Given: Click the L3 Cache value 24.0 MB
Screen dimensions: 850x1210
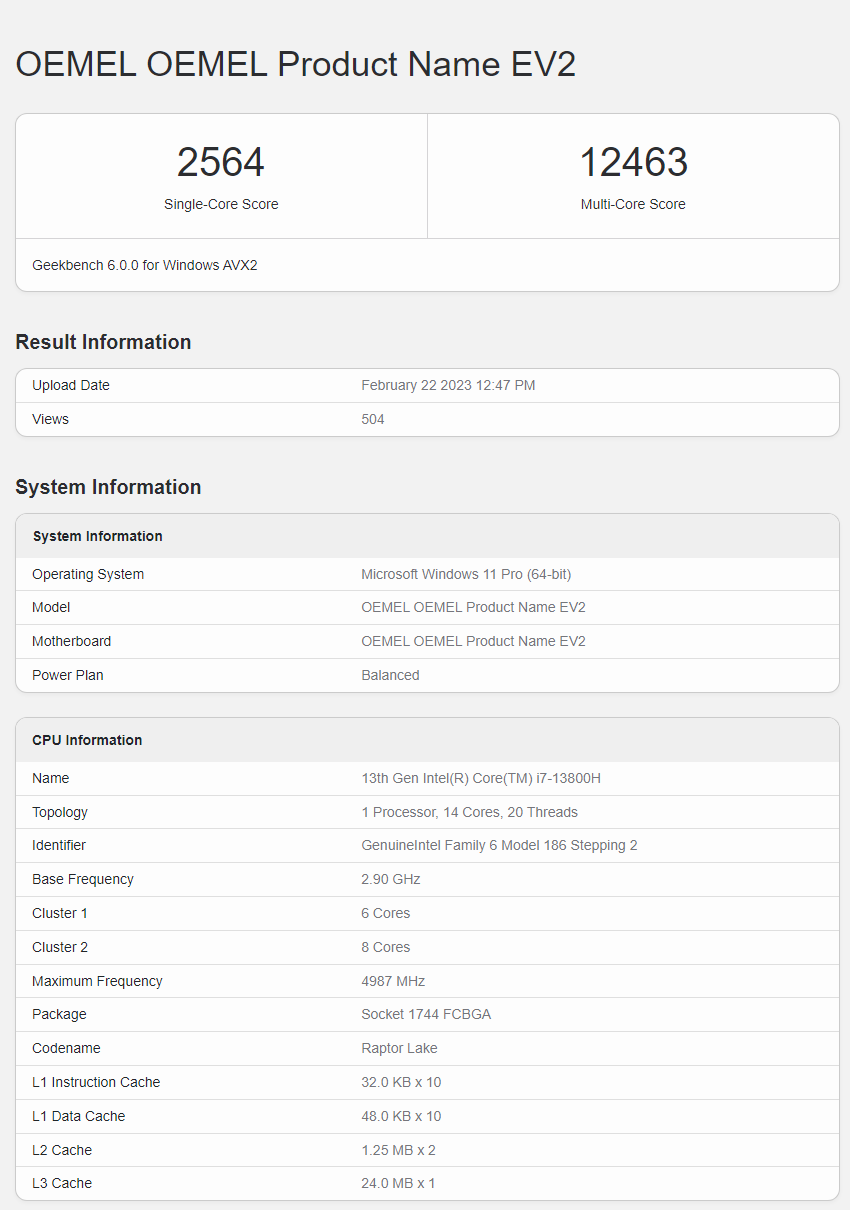Looking at the screenshot, I should [398, 1184].
